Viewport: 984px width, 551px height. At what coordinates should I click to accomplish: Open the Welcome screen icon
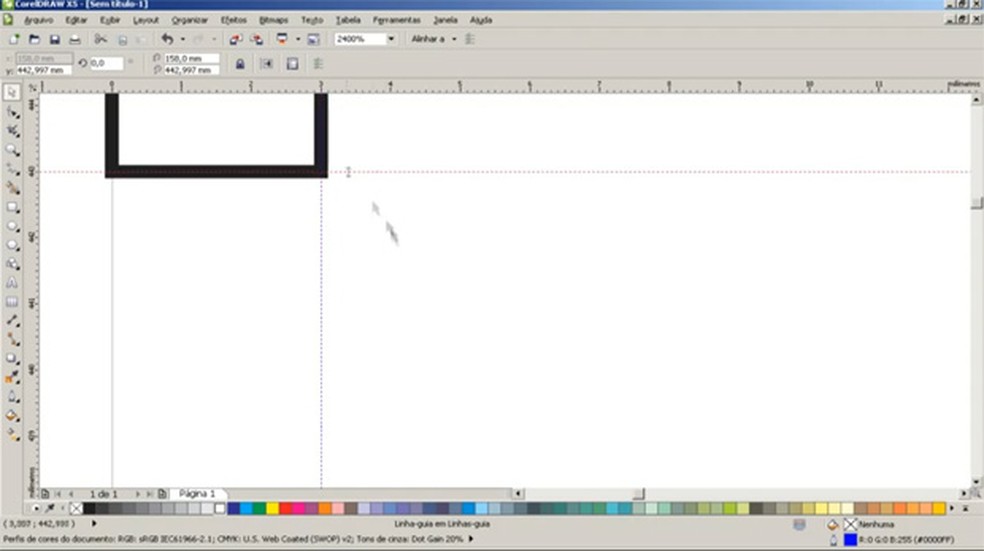(313, 40)
